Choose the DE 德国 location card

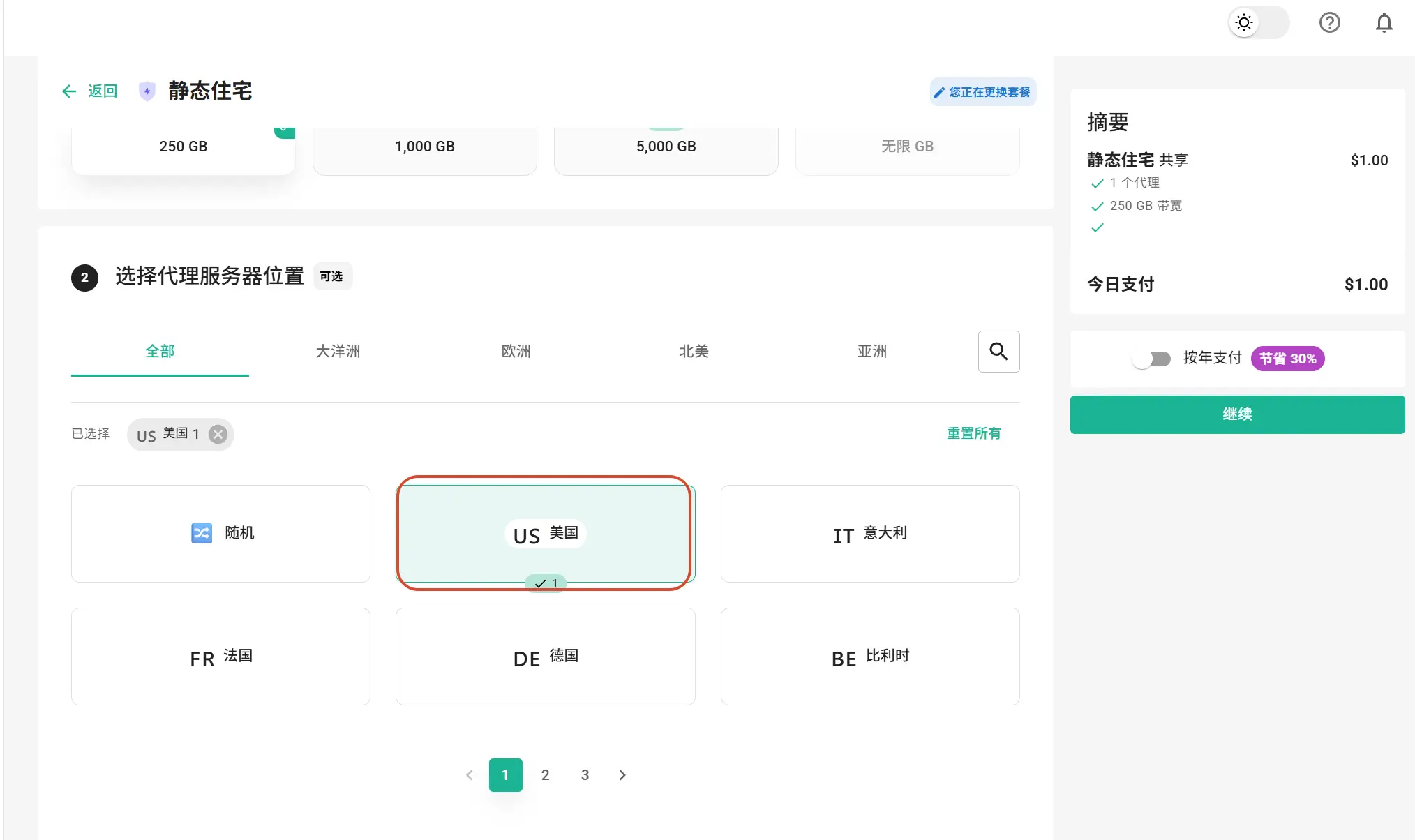click(x=545, y=657)
